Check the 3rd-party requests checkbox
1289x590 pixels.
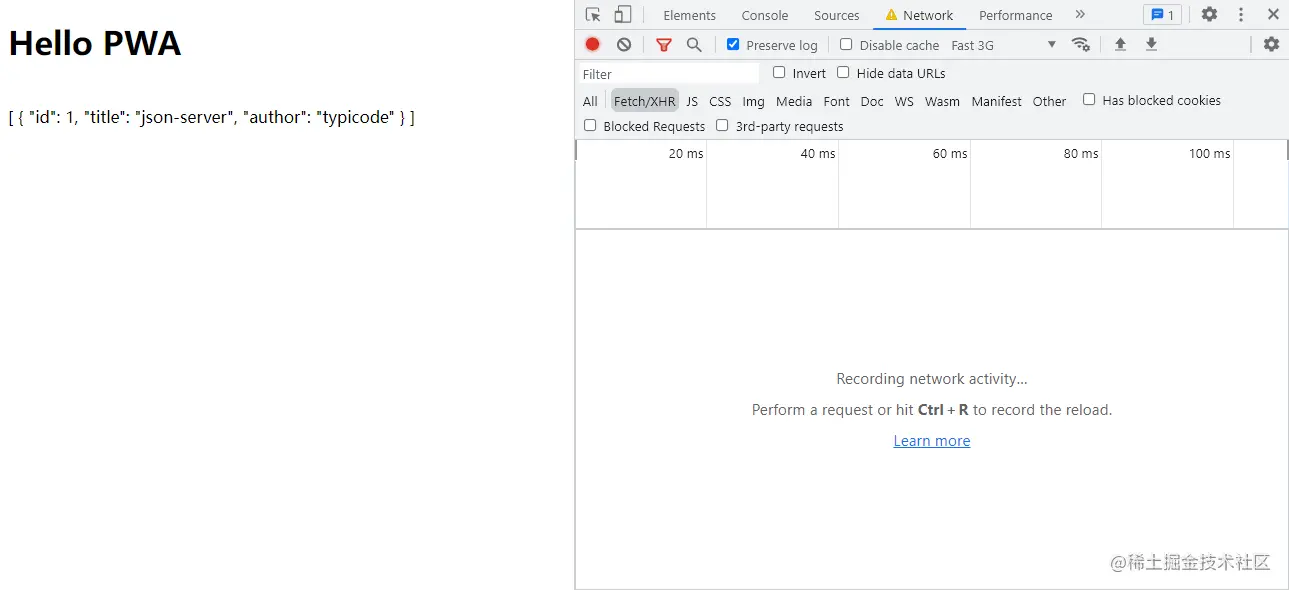click(722, 125)
